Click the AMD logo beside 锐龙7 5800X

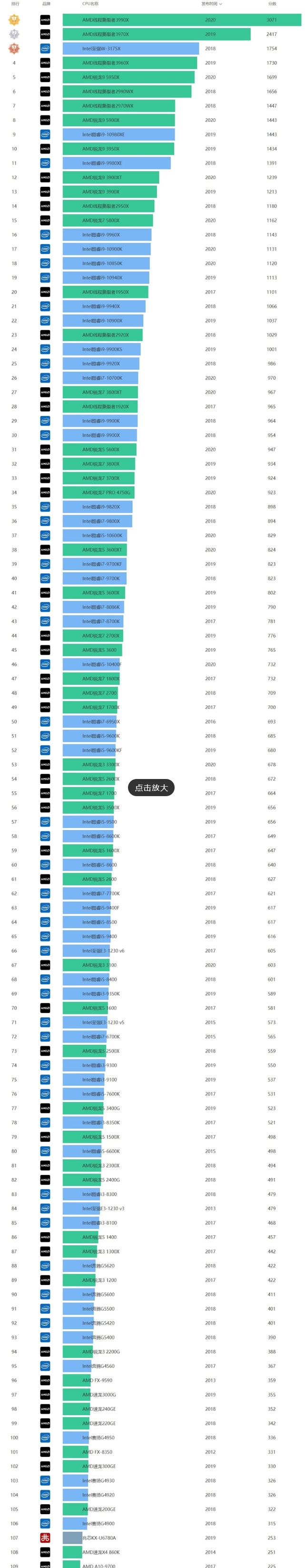tap(45, 220)
